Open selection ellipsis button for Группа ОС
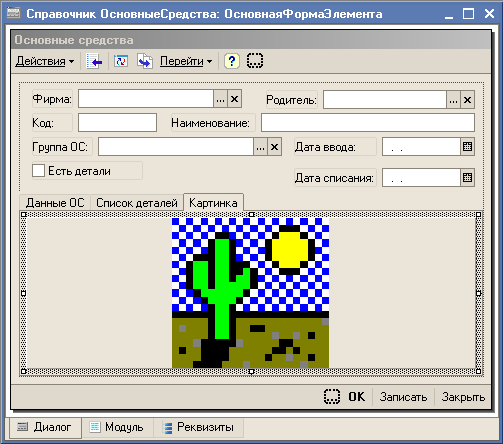503x444 pixels. point(260,147)
